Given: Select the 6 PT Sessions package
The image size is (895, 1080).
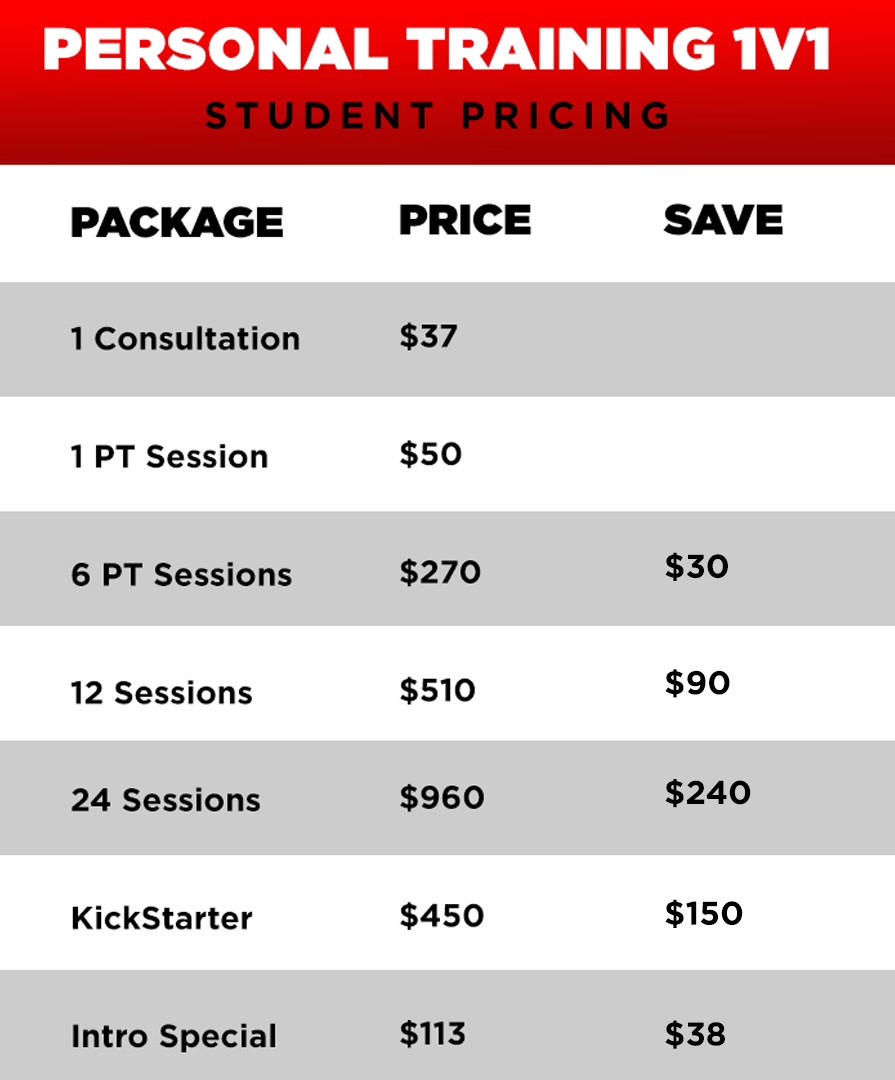Looking at the screenshot, I should [x=182, y=574].
